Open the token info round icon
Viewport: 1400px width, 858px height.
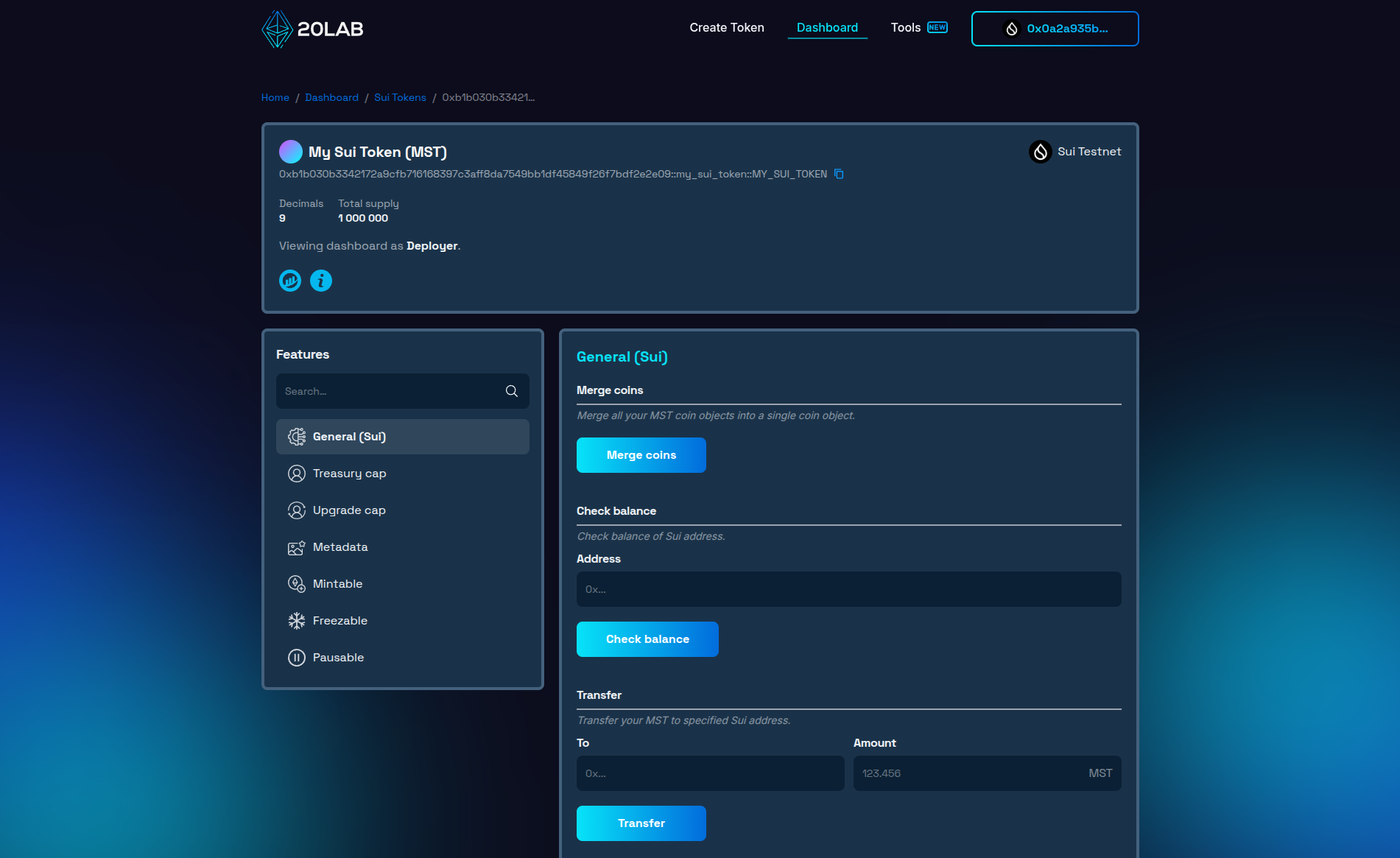[321, 281]
